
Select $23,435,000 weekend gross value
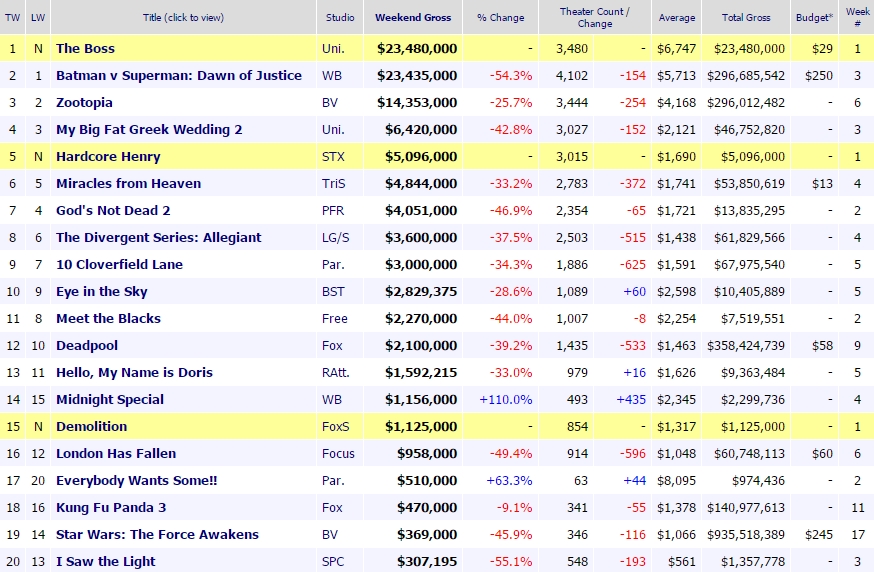click(417, 75)
